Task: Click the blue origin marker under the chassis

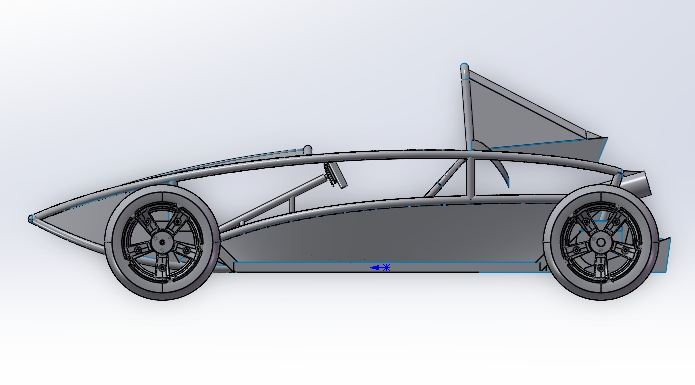Action: pos(380,268)
